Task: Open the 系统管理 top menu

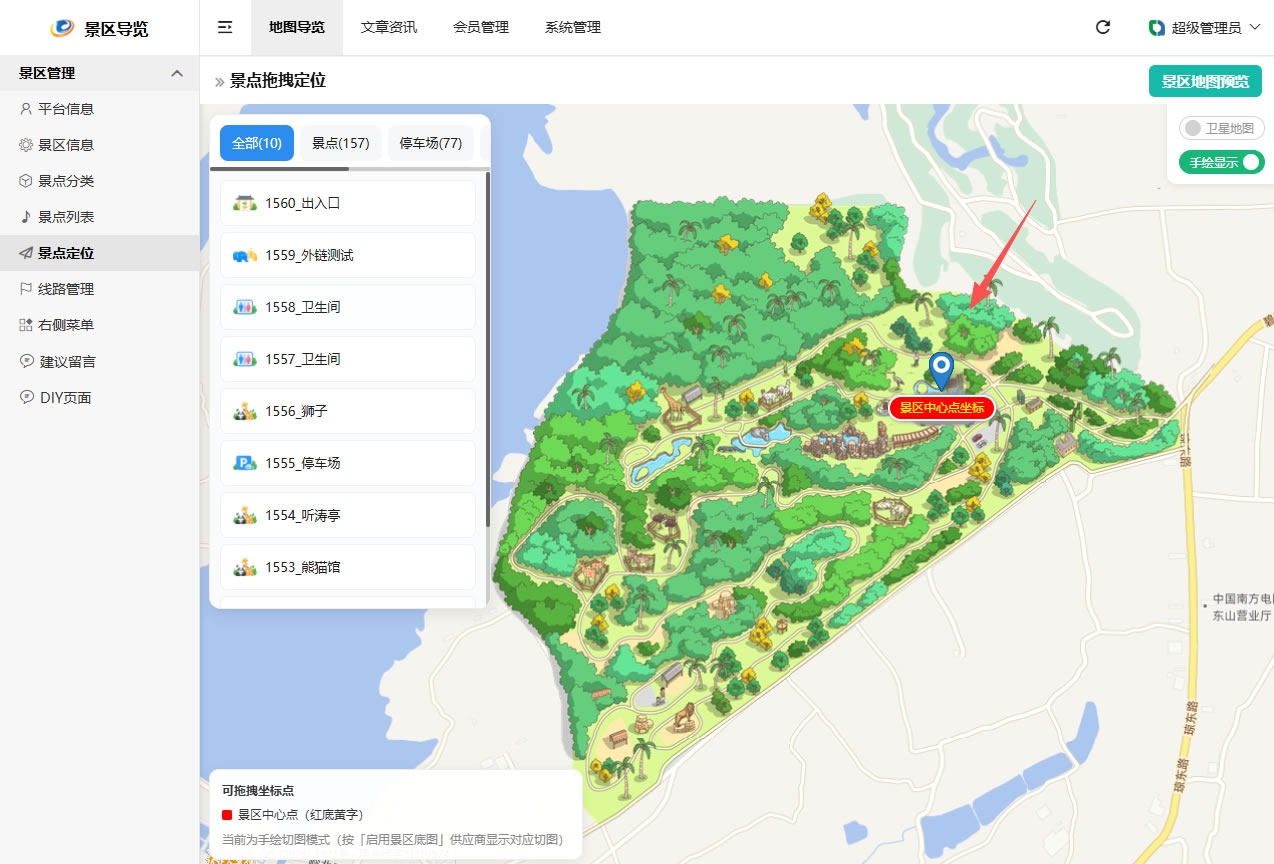Action: tap(573, 27)
